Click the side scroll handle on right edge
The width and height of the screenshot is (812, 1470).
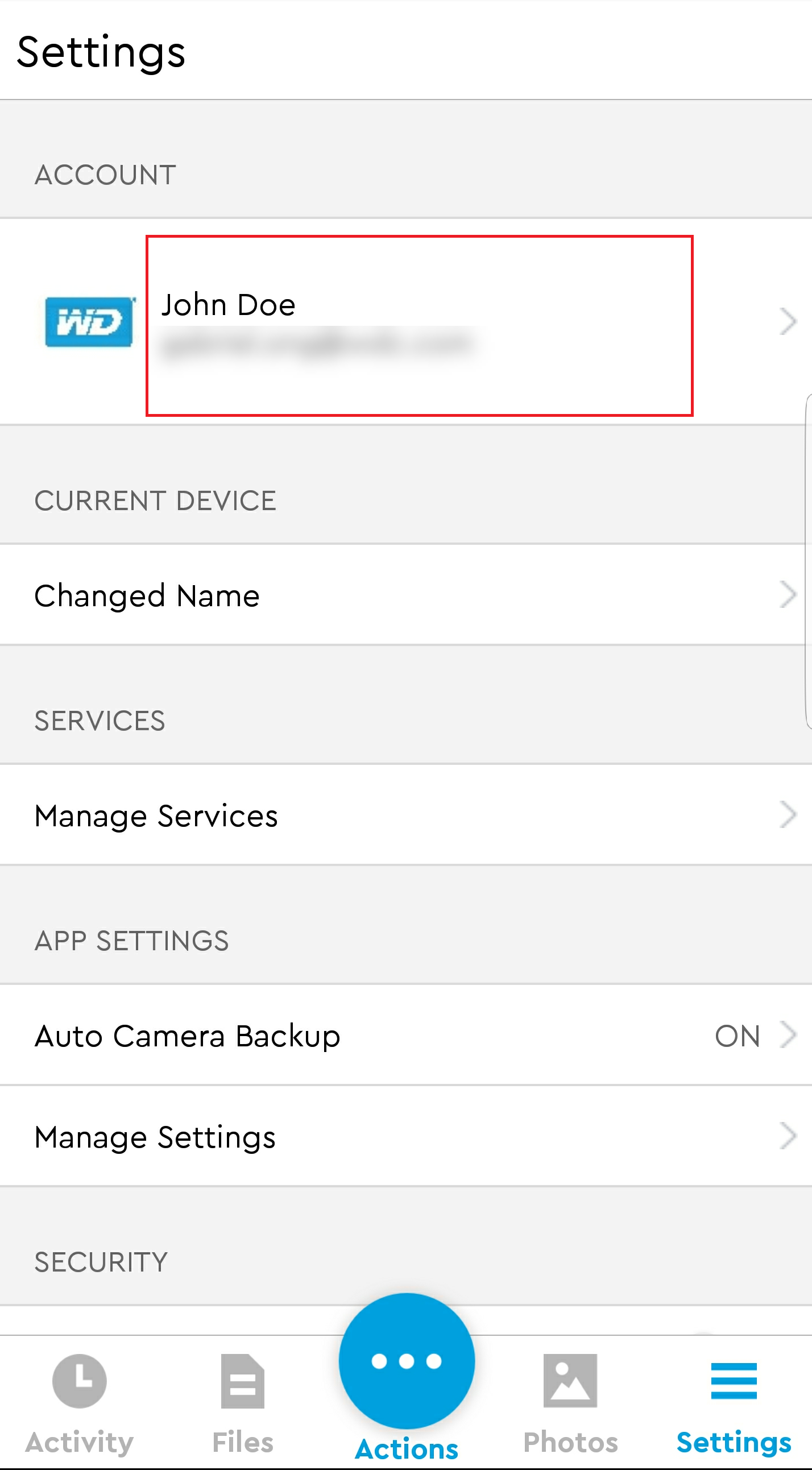pyautogui.click(x=809, y=561)
